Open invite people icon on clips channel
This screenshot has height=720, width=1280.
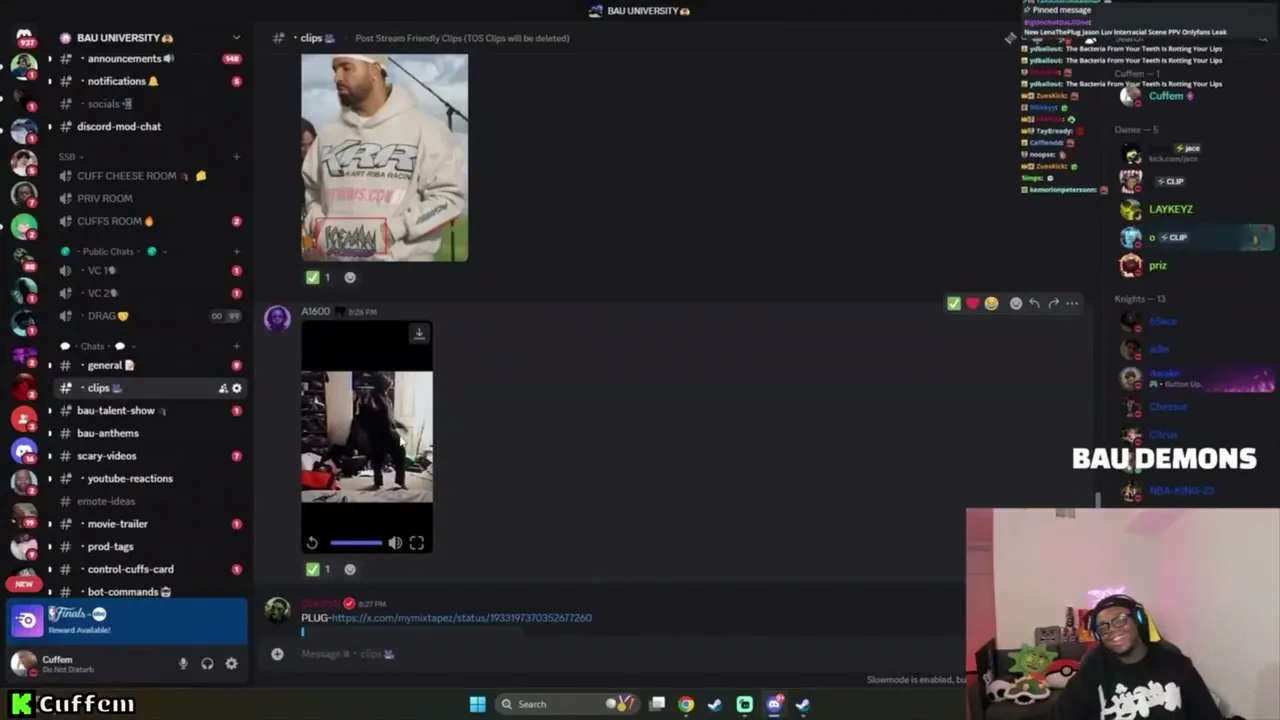[x=222, y=388]
